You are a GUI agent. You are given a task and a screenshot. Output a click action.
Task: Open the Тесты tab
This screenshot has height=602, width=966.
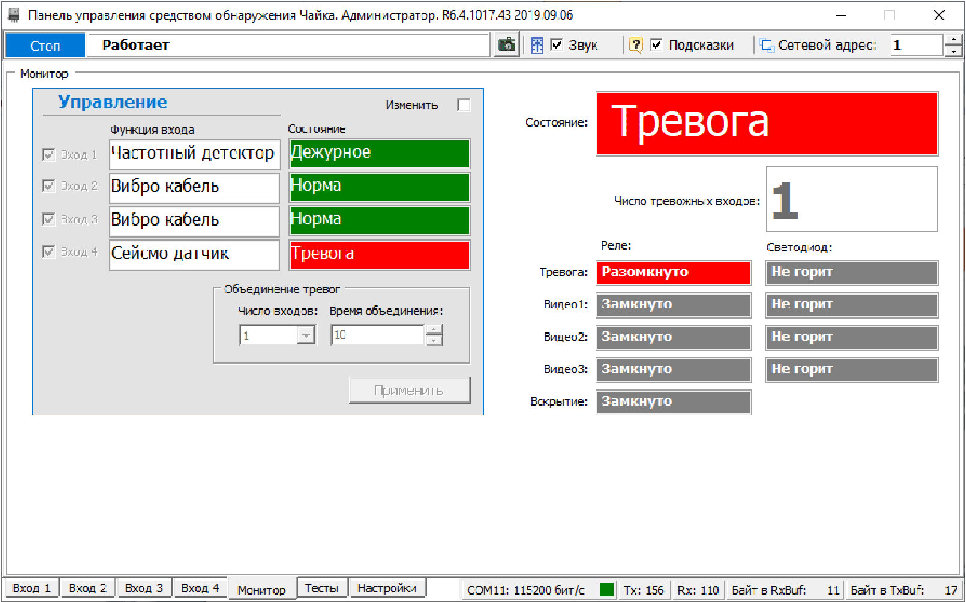click(x=322, y=588)
